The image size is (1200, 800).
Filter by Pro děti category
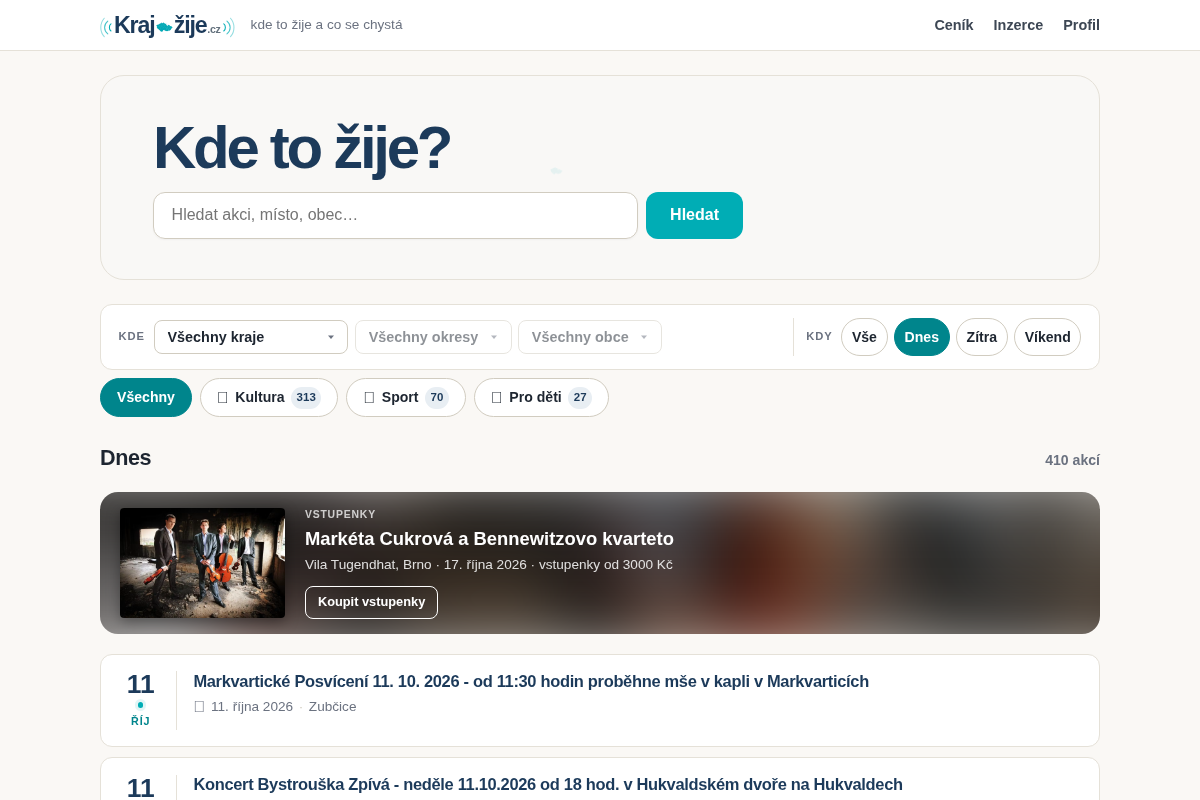click(x=541, y=397)
